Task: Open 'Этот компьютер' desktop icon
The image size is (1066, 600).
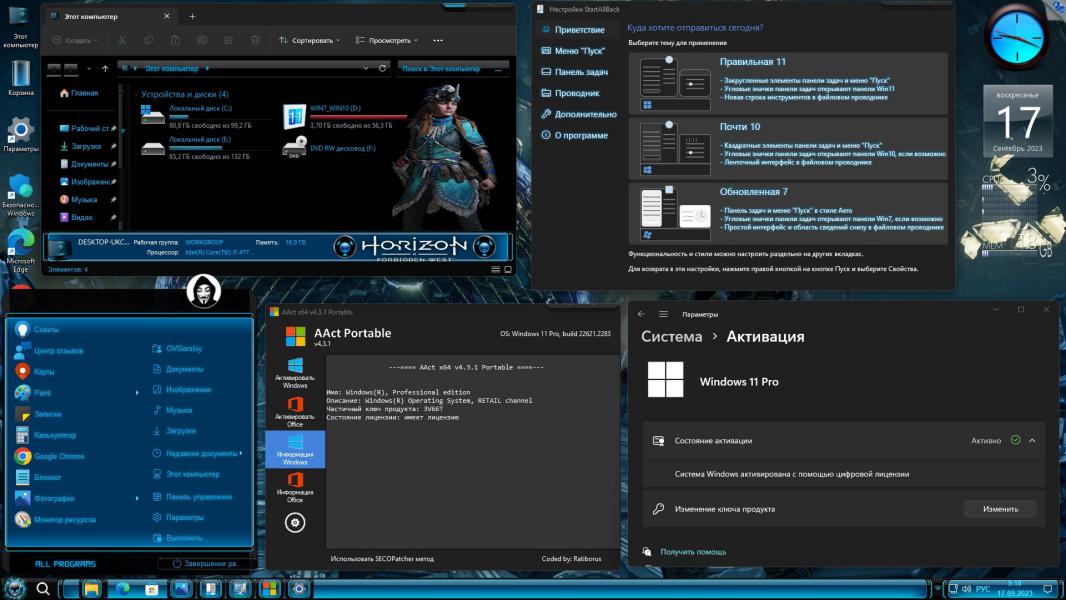Action: pos(20,26)
